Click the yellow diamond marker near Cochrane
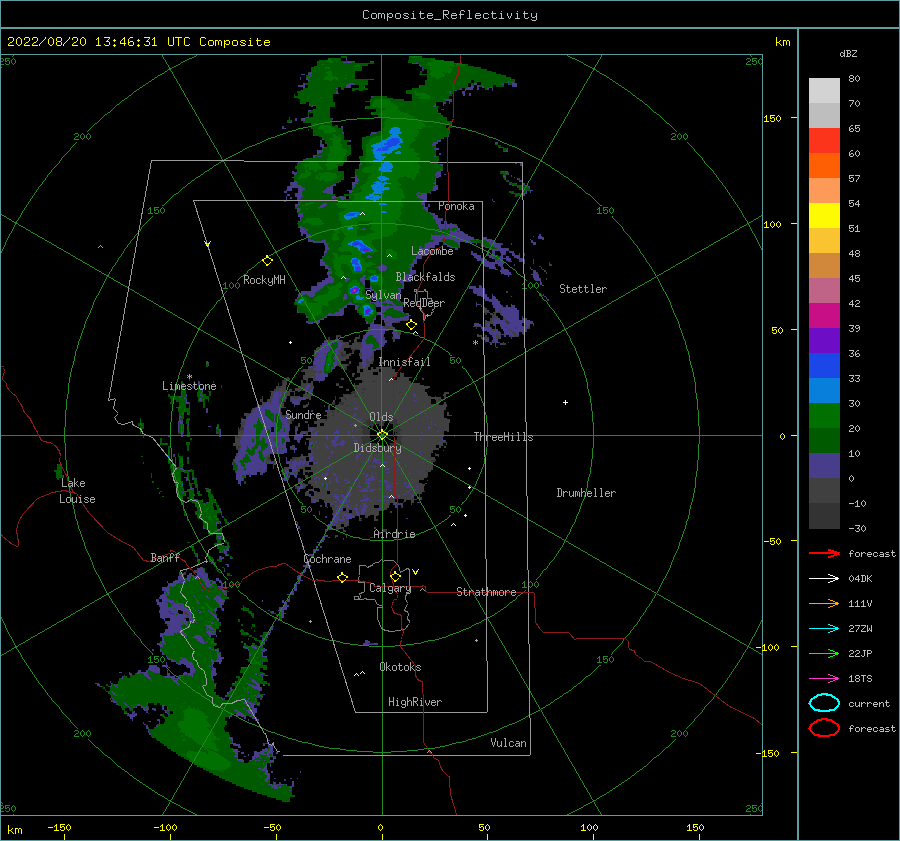900x841 pixels. [343, 577]
